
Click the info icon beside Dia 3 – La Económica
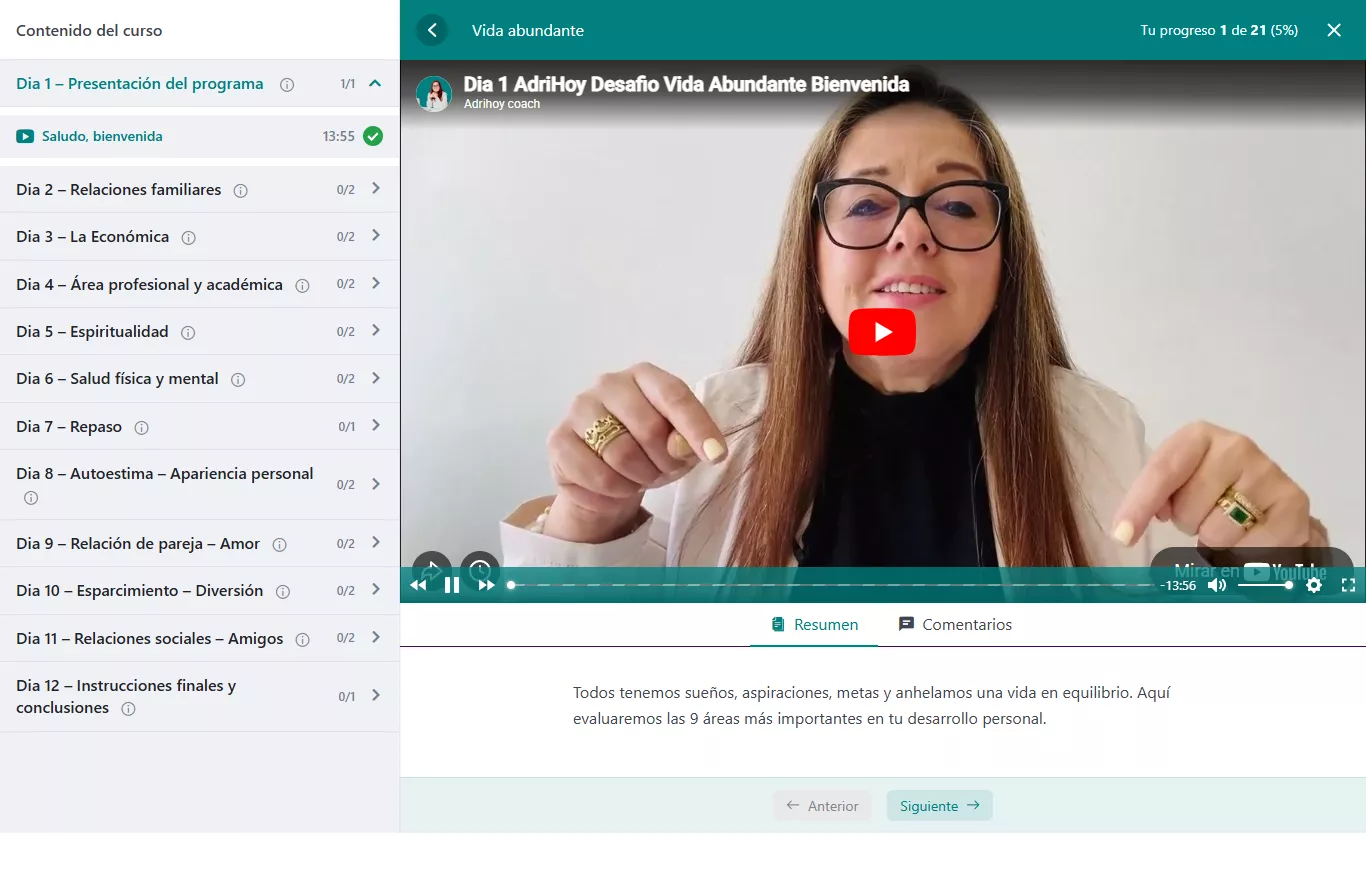188,238
